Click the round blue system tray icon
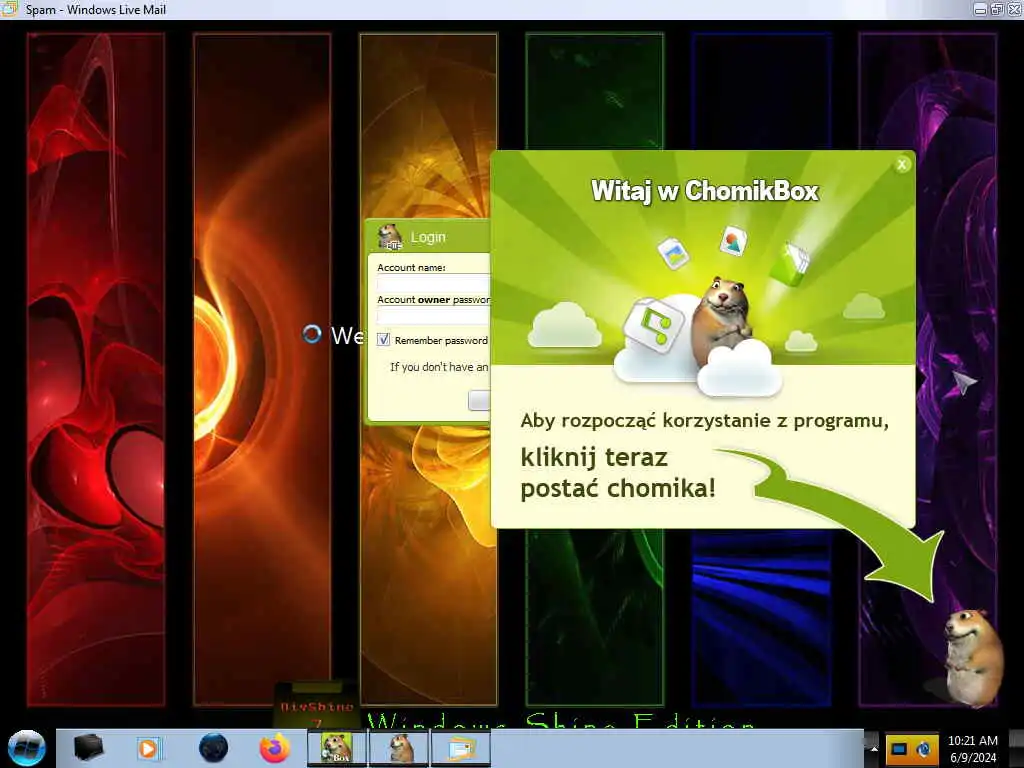This screenshot has height=768, width=1024. pos(925,748)
